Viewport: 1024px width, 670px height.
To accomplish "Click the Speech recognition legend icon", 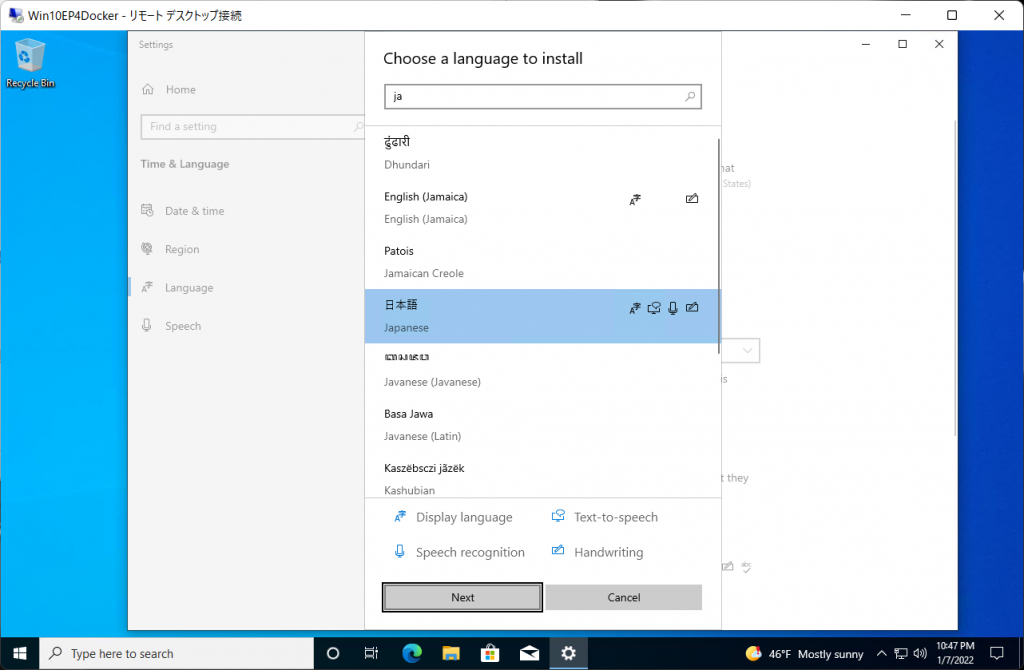I will [x=400, y=552].
